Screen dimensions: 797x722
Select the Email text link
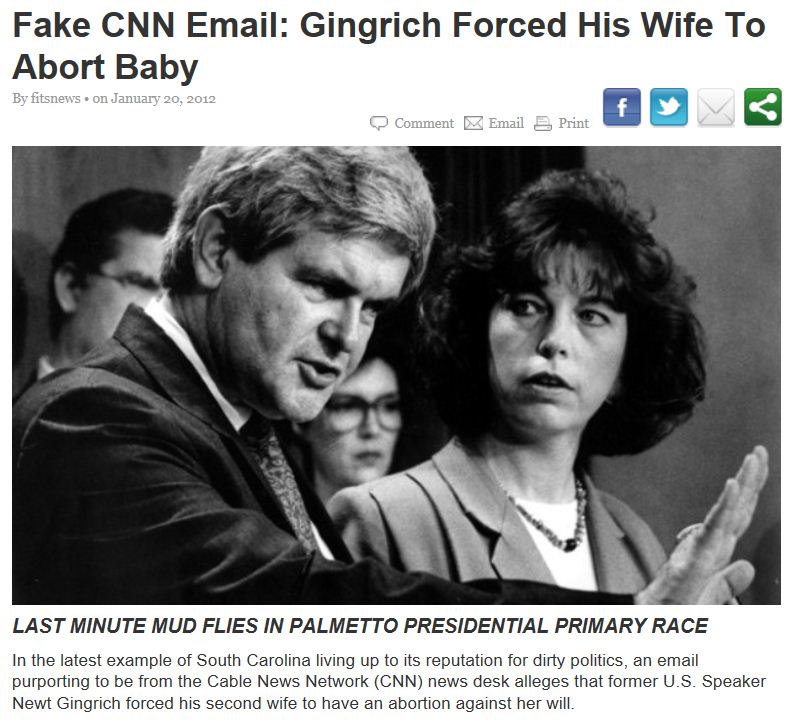(x=506, y=123)
